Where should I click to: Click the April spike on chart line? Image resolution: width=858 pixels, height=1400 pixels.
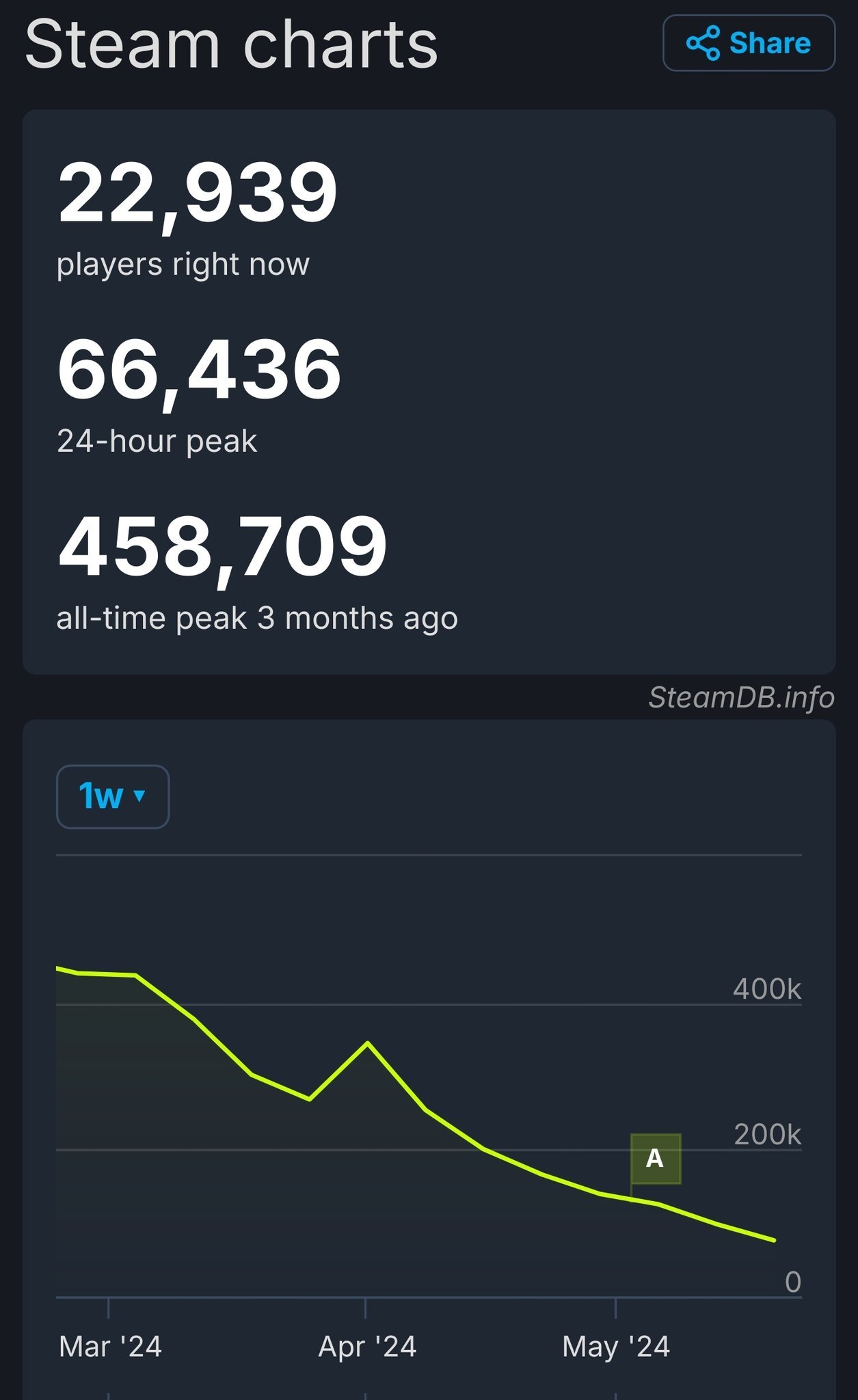(x=368, y=1042)
